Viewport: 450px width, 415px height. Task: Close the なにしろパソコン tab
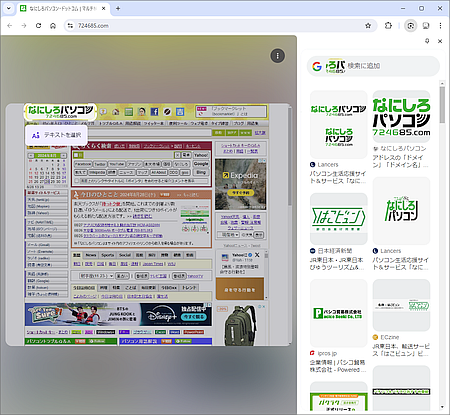104,8
